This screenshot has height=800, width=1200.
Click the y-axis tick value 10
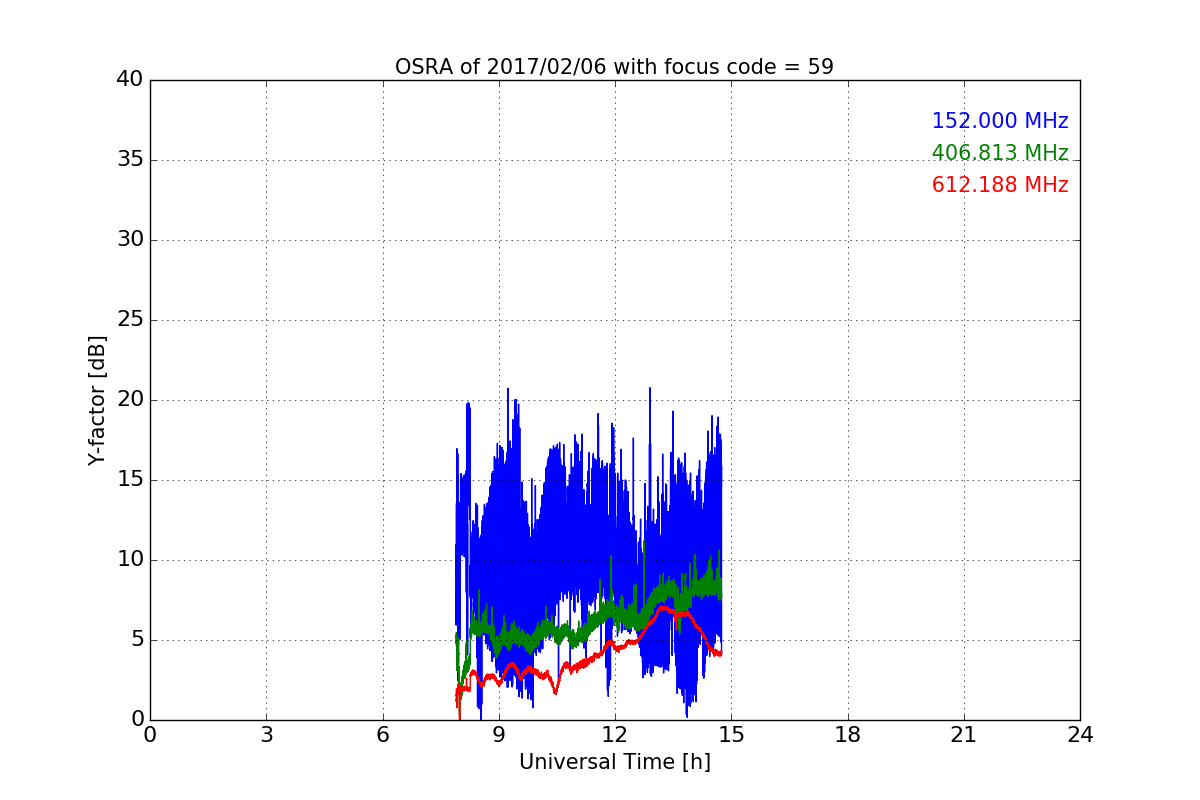130,560
